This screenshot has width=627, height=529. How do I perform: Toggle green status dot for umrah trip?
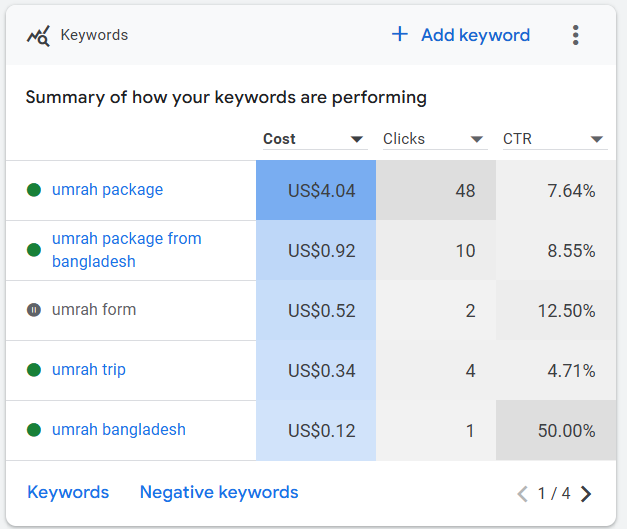[x=34, y=370]
